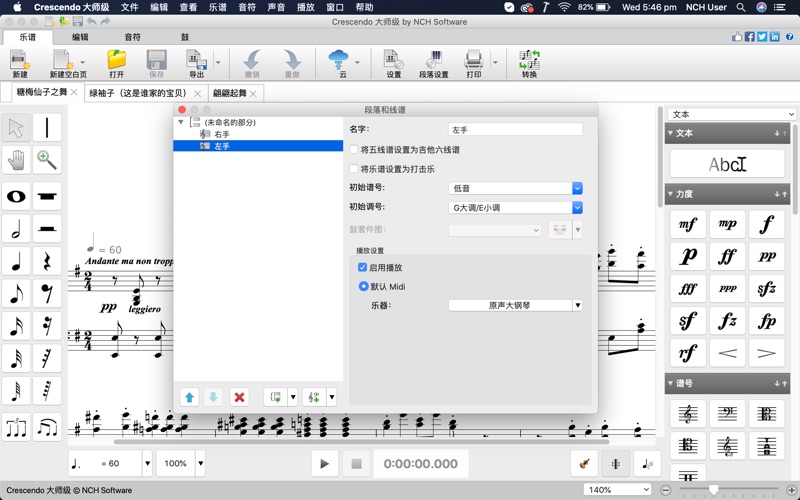Select the default Midi radio button

pos(363,286)
